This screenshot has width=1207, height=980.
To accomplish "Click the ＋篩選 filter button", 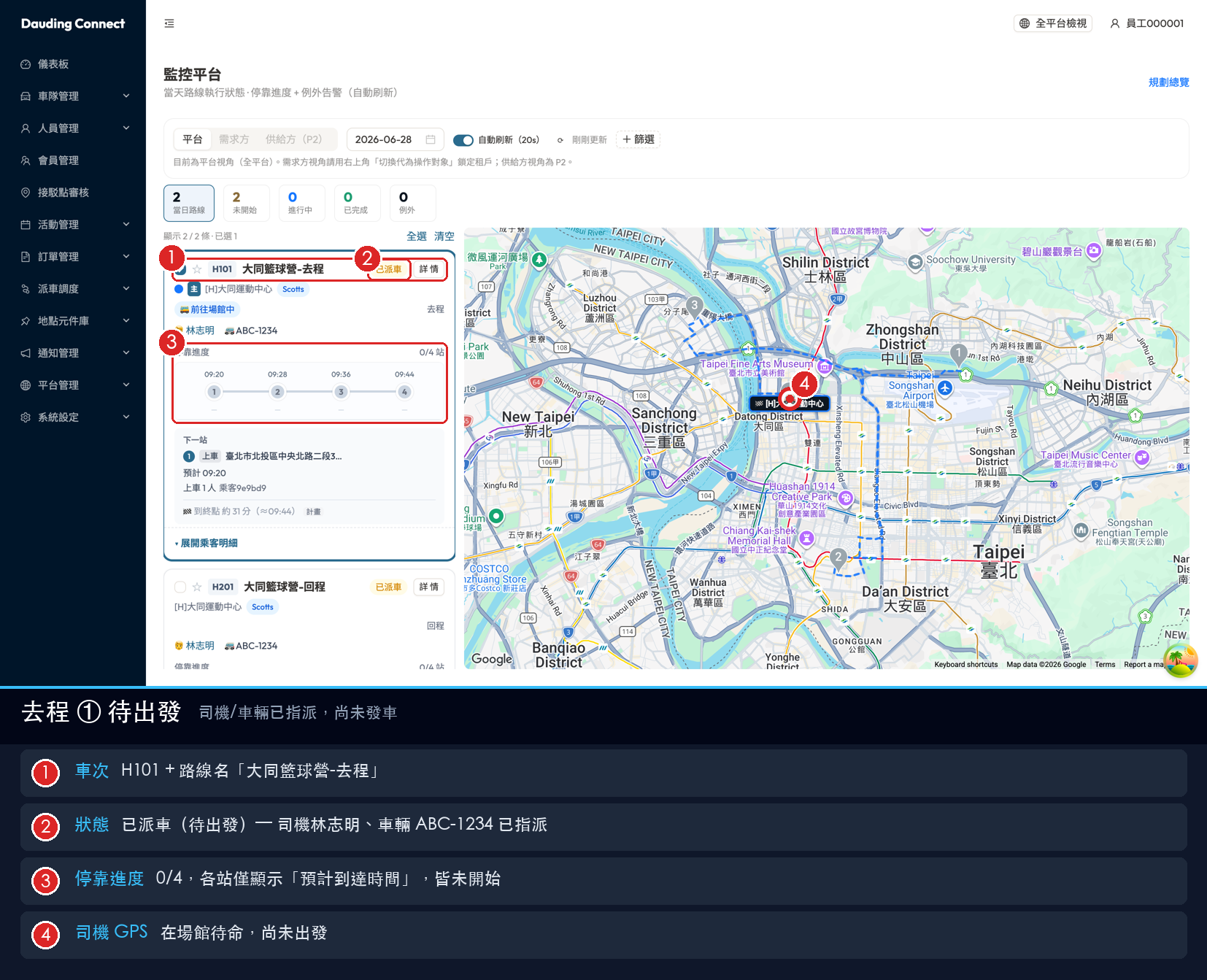I will [x=639, y=139].
